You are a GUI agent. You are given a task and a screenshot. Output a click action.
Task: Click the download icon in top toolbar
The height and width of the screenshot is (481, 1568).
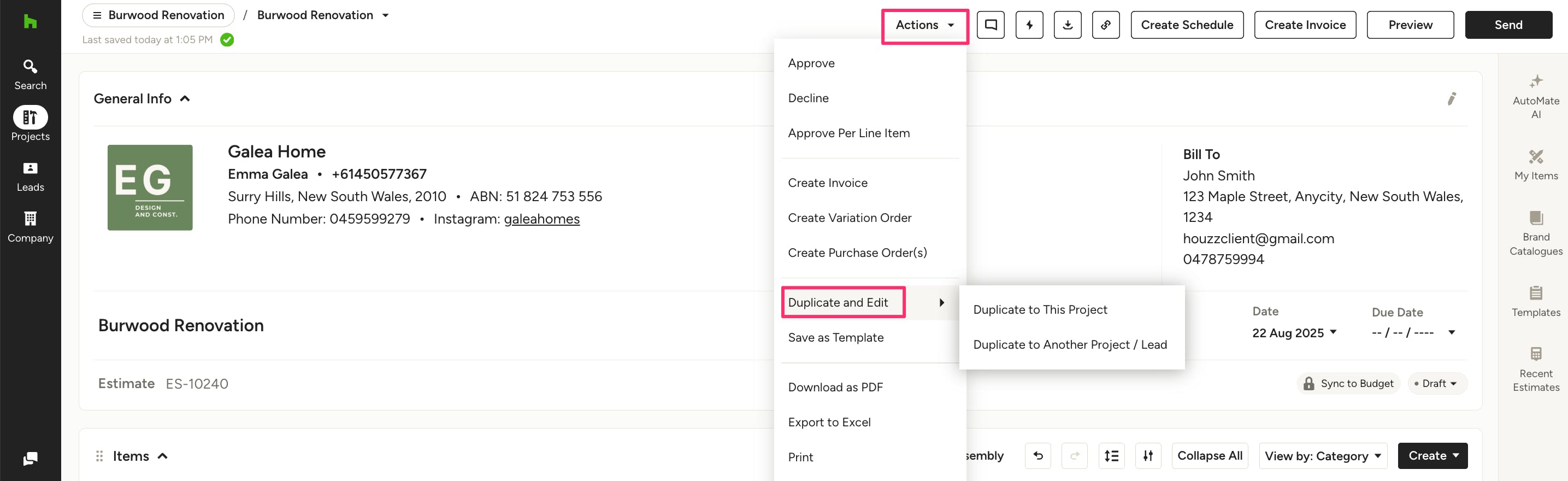[1067, 25]
